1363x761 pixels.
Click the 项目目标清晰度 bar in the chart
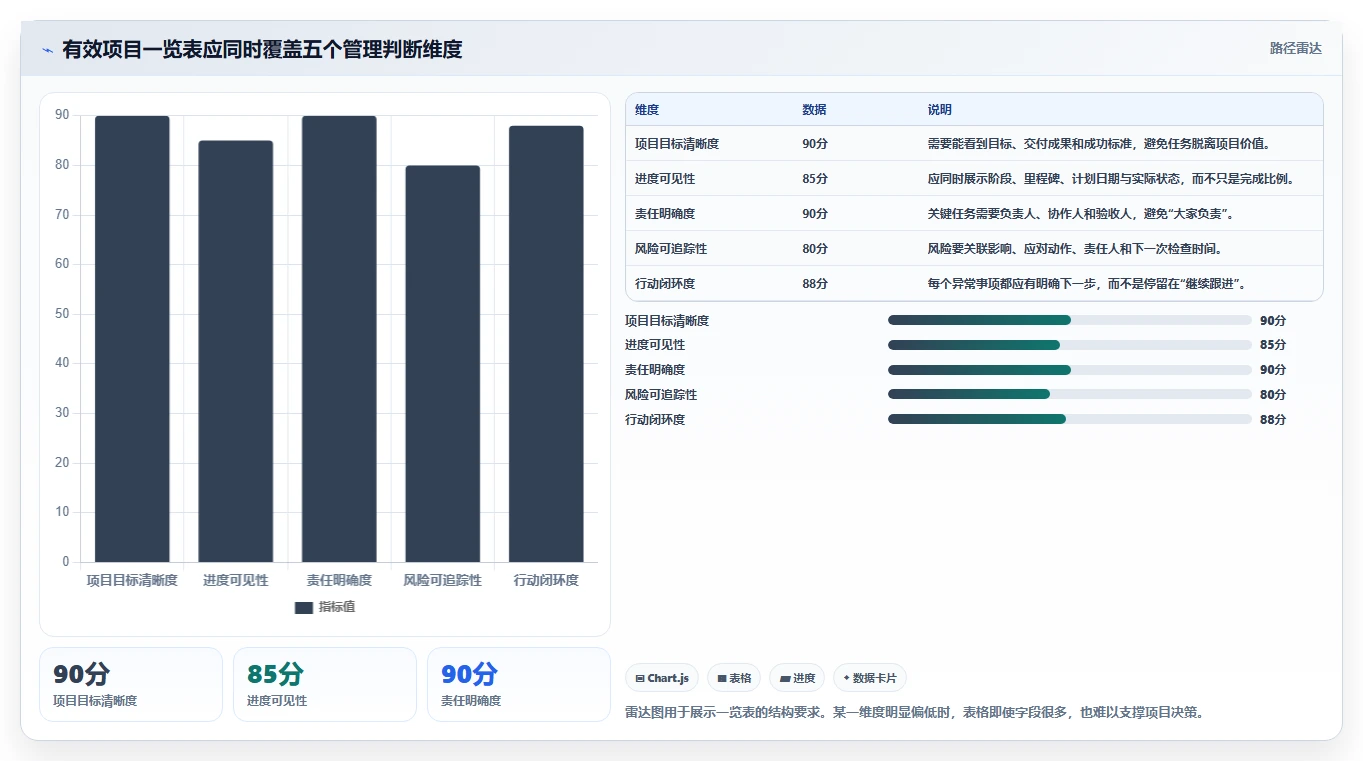point(132,339)
